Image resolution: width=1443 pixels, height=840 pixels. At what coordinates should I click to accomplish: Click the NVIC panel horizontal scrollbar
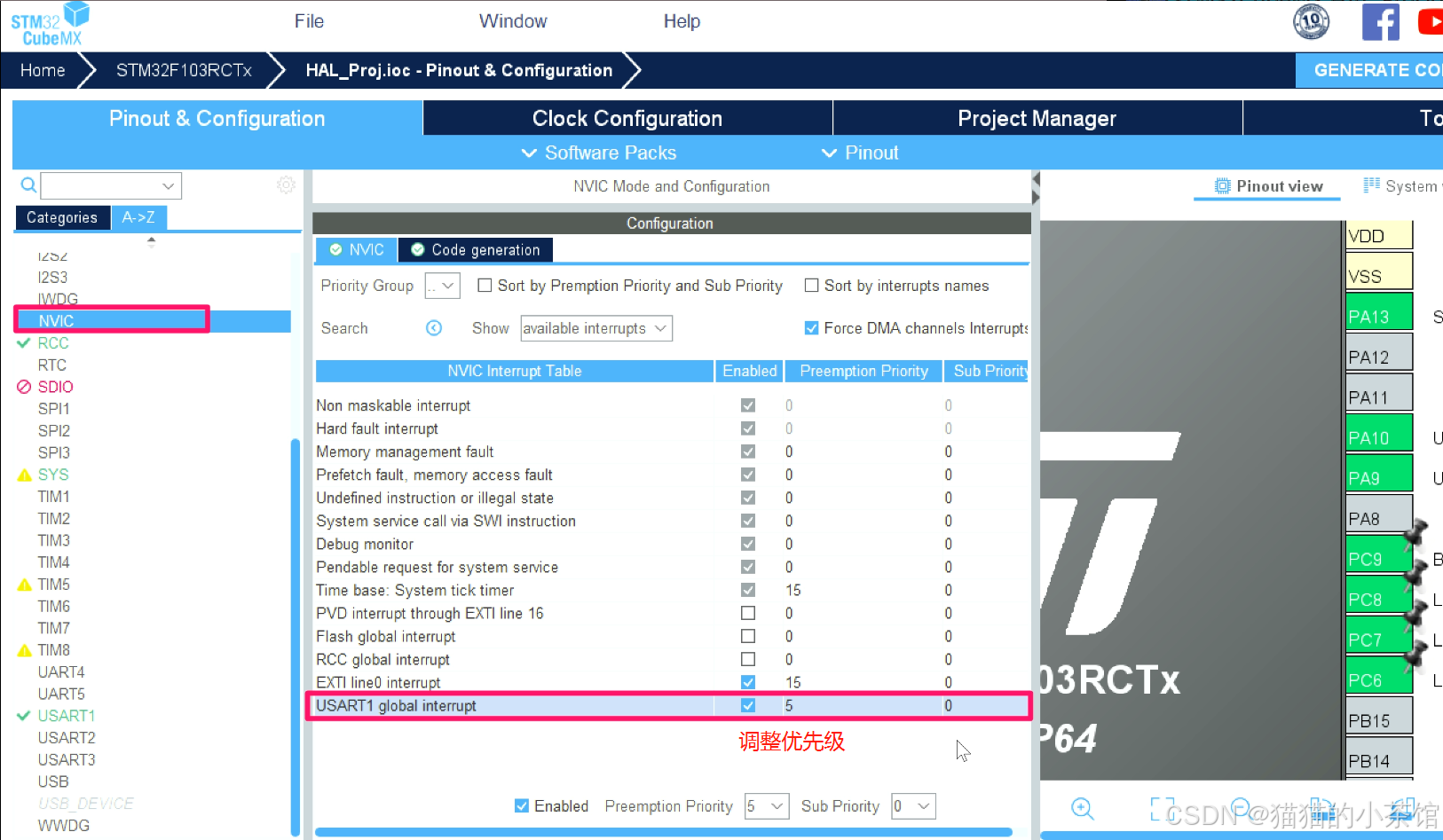664,832
